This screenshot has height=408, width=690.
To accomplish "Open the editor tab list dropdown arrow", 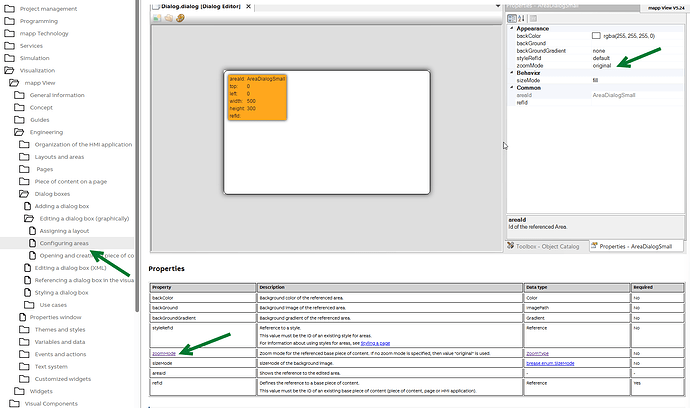I will (498, 6).
